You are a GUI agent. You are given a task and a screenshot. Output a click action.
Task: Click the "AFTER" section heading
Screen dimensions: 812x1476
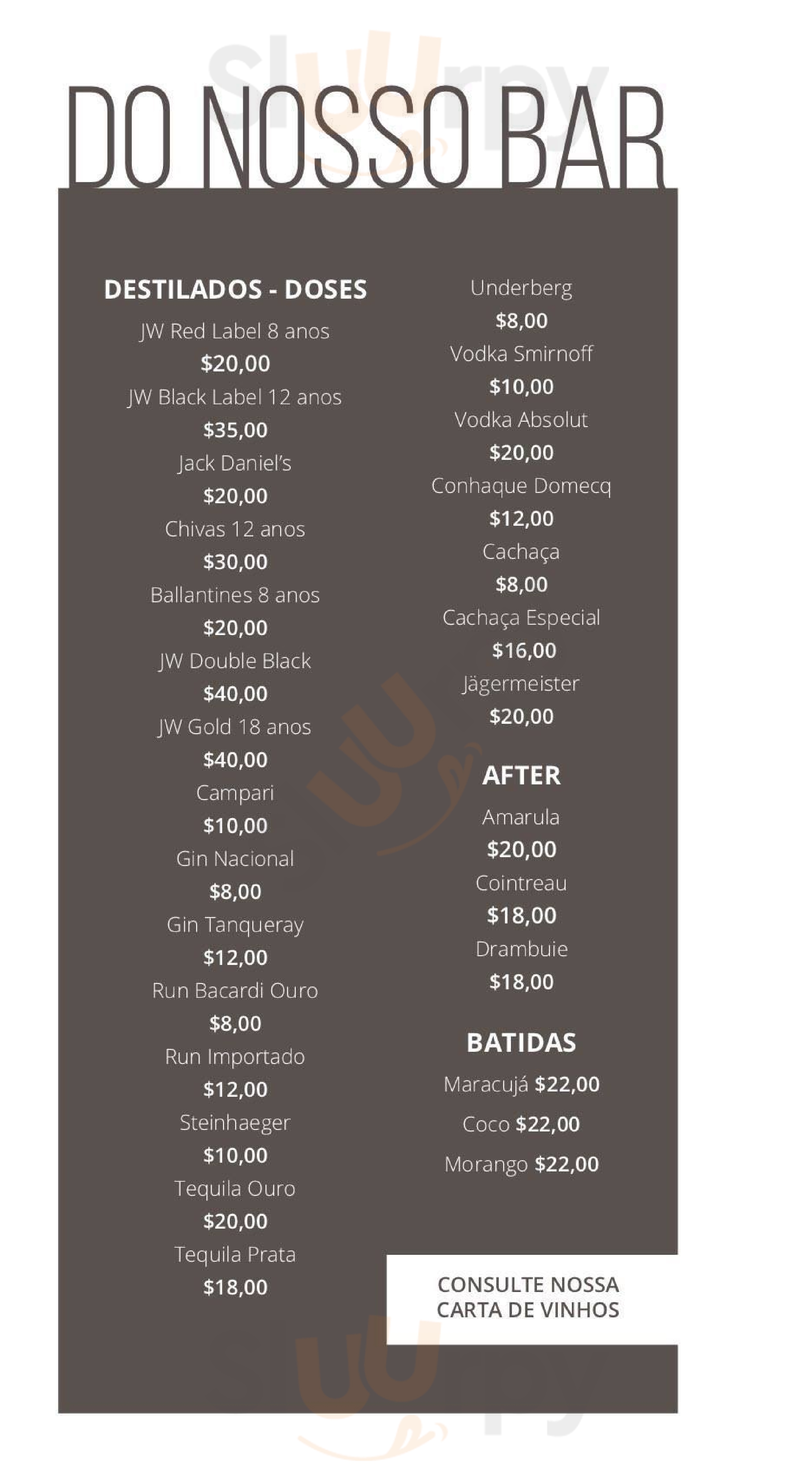(x=521, y=776)
